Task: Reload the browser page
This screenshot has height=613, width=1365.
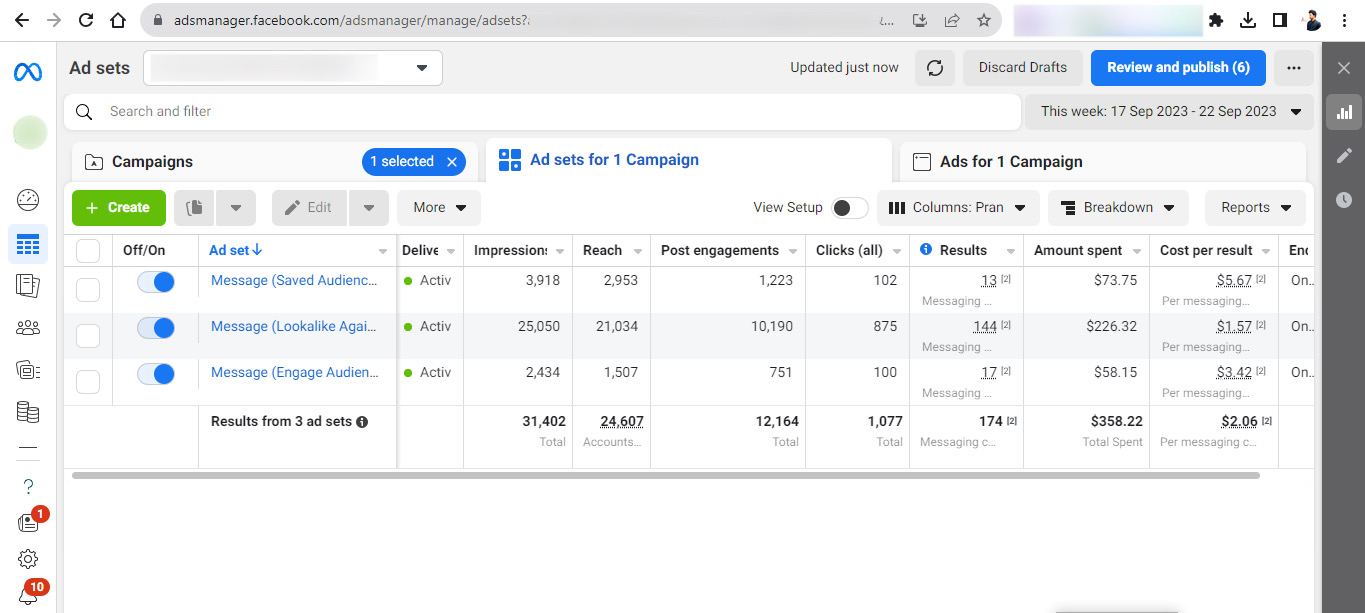Action: pyautogui.click(x=86, y=20)
